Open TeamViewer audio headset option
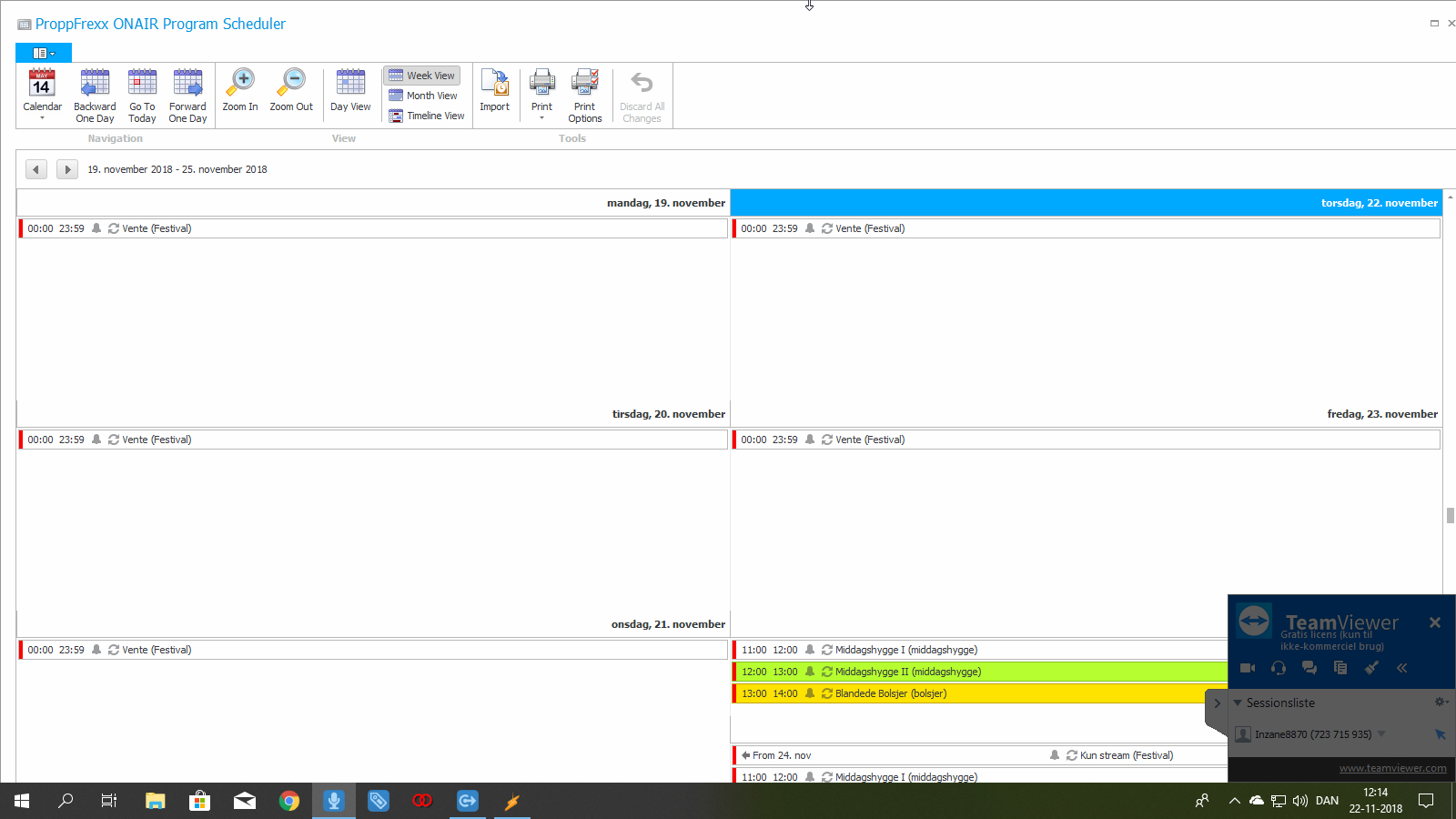1456x819 pixels. coord(1279,668)
